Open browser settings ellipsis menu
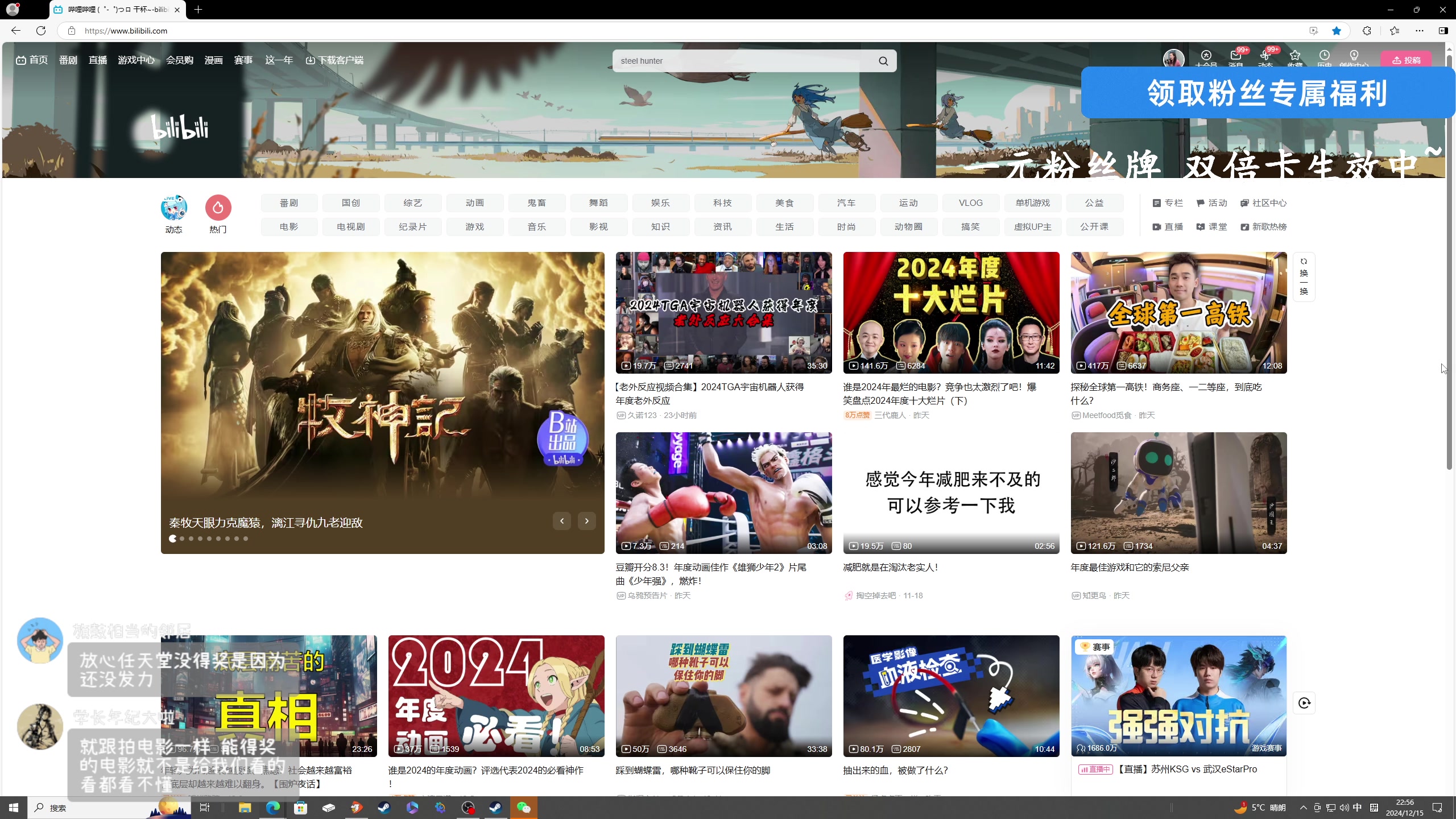This screenshot has width=1456, height=819. click(1420, 31)
